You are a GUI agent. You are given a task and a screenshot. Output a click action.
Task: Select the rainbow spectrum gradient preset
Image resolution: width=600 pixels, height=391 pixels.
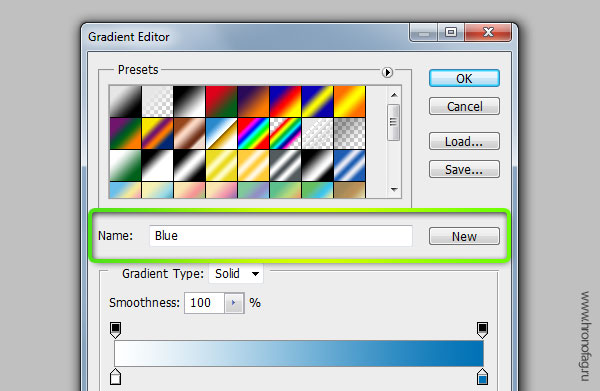253,134
